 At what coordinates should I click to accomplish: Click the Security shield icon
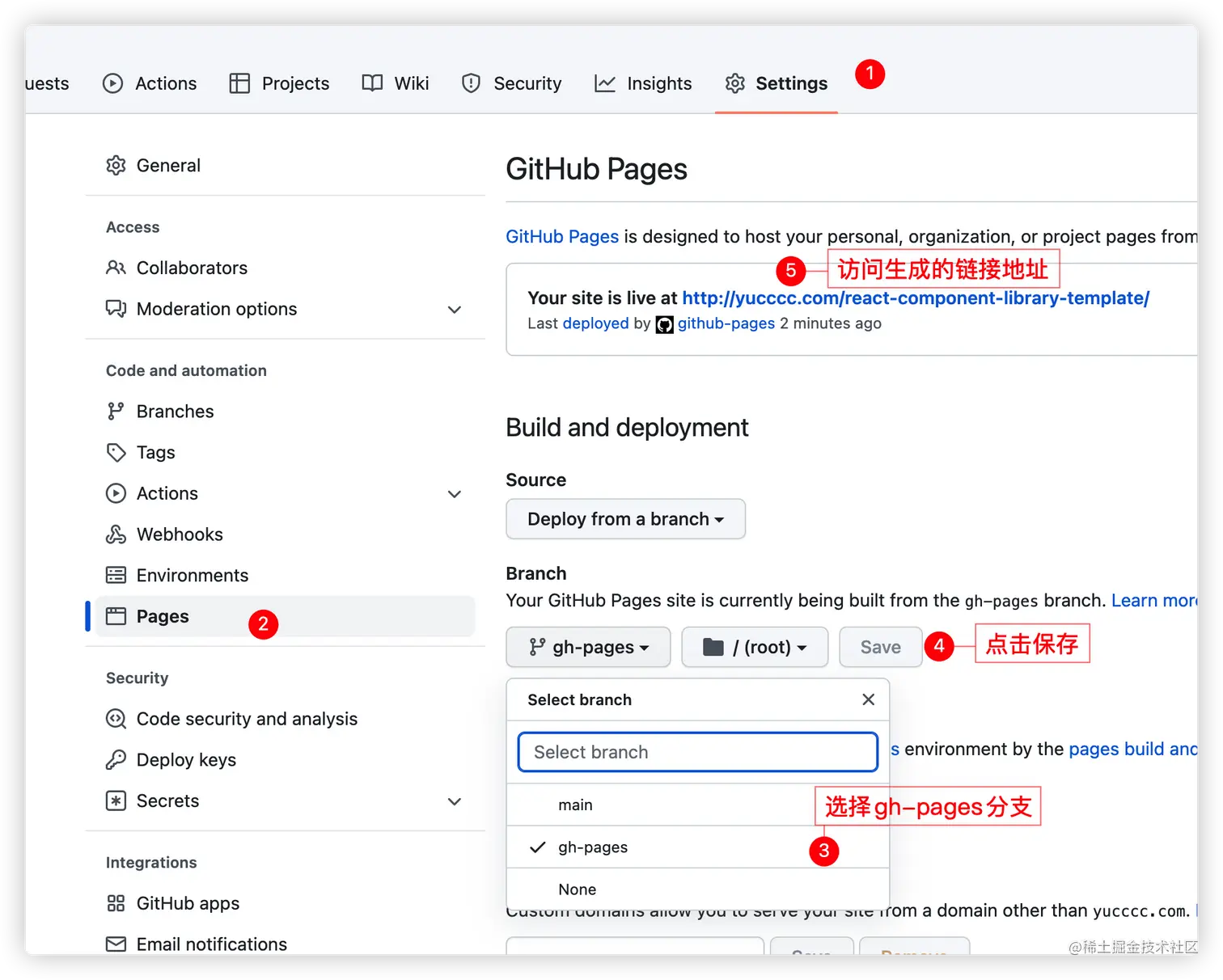point(471,83)
